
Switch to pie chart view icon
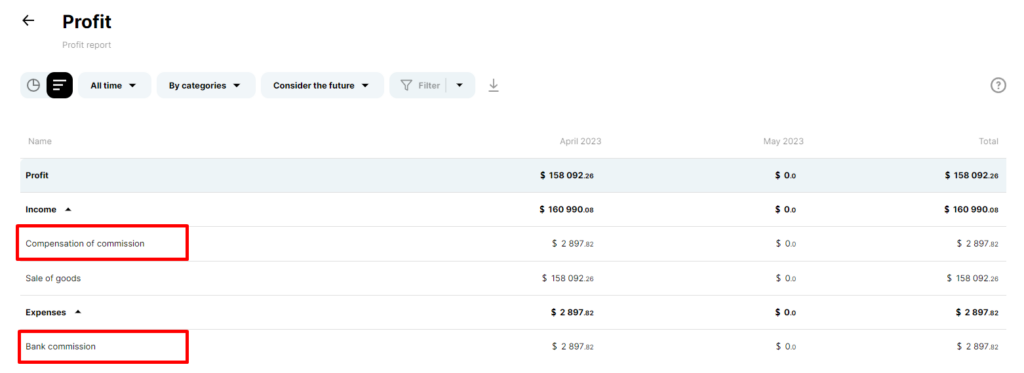(x=33, y=86)
